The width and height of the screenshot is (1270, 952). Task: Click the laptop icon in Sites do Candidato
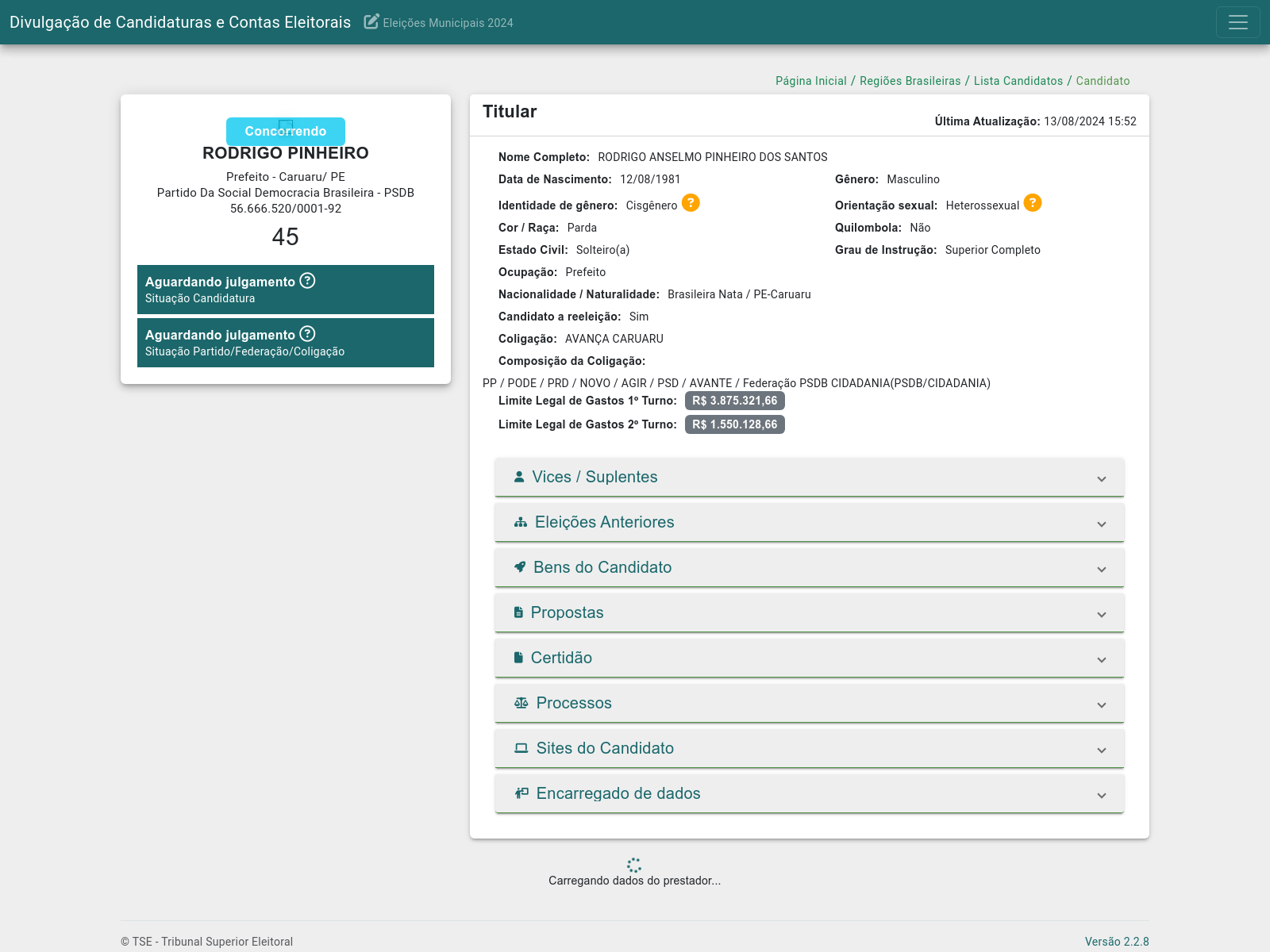point(521,748)
